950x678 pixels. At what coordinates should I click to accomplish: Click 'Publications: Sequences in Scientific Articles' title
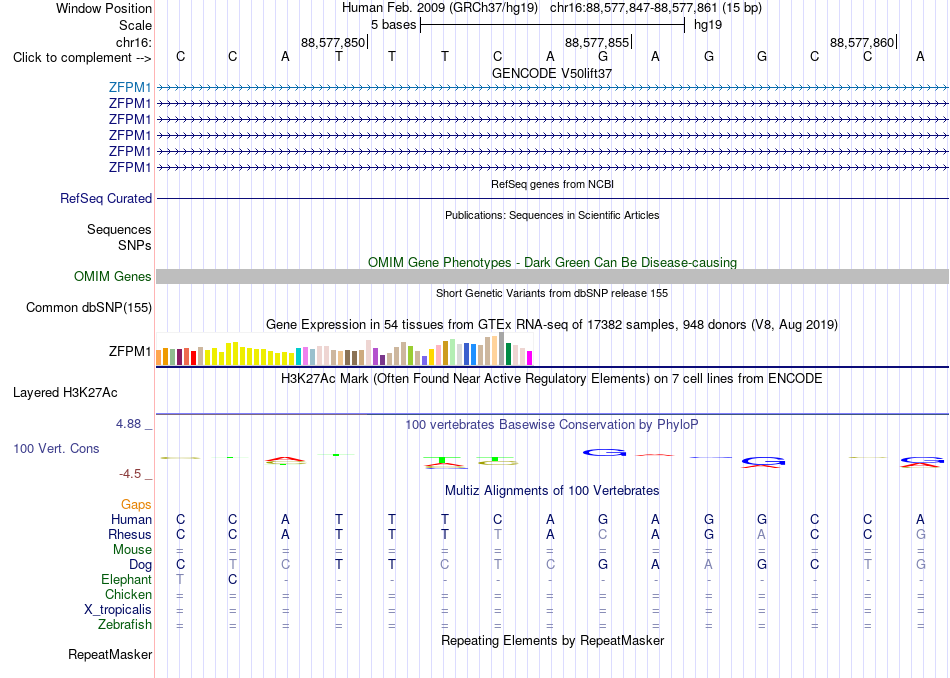[552, 215]
